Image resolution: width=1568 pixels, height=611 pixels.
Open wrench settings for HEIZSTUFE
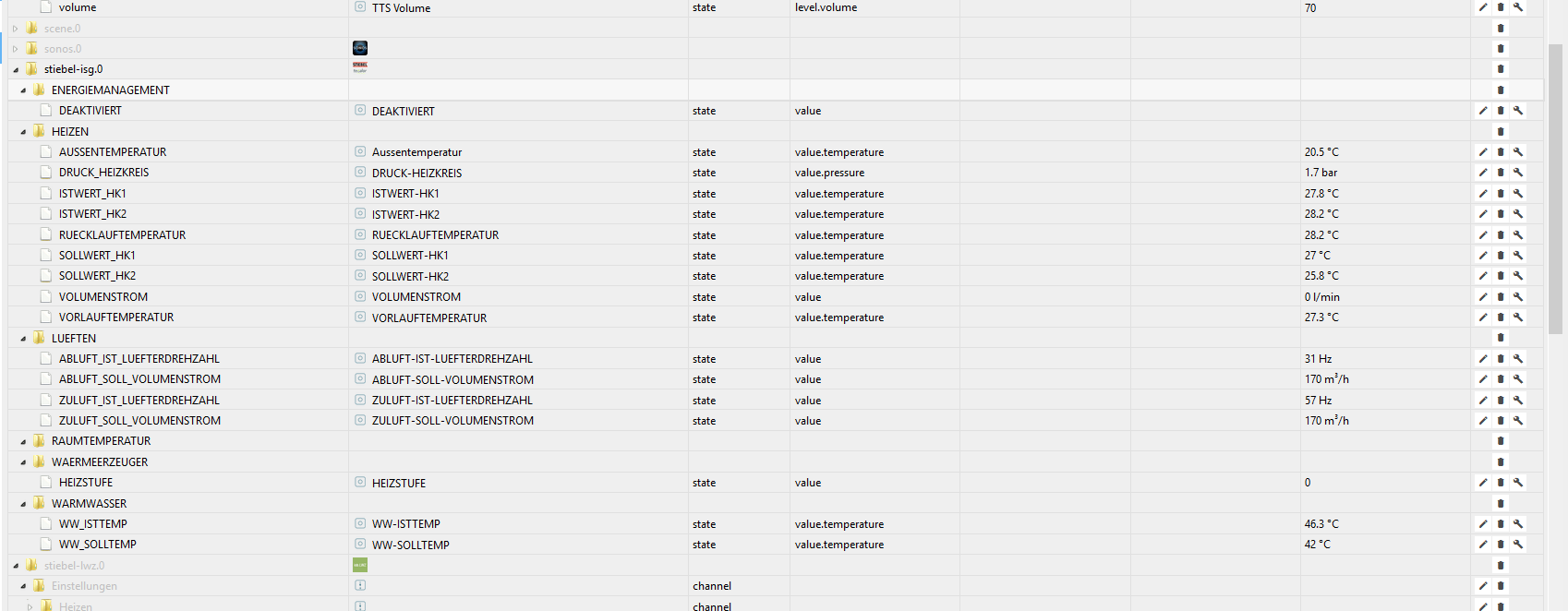pyautogui.click(x=1518, y=483)
